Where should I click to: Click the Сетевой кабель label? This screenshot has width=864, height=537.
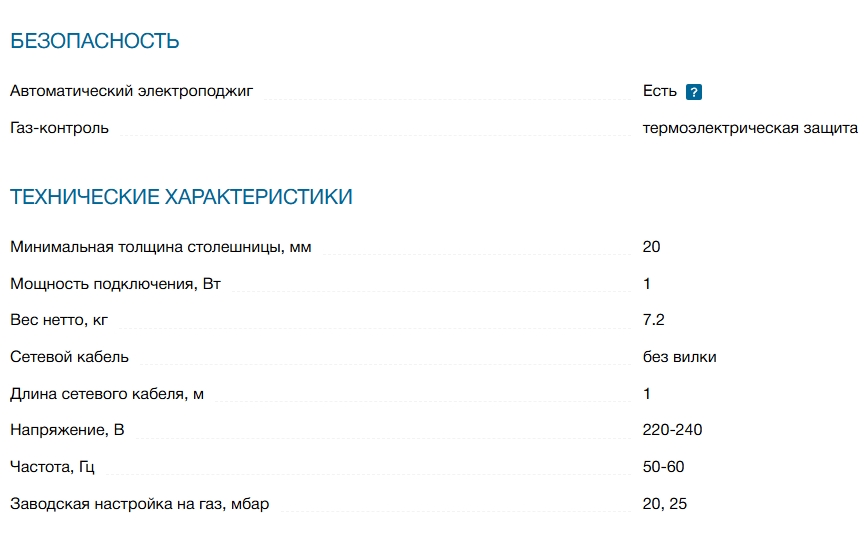tap(69, 357)
